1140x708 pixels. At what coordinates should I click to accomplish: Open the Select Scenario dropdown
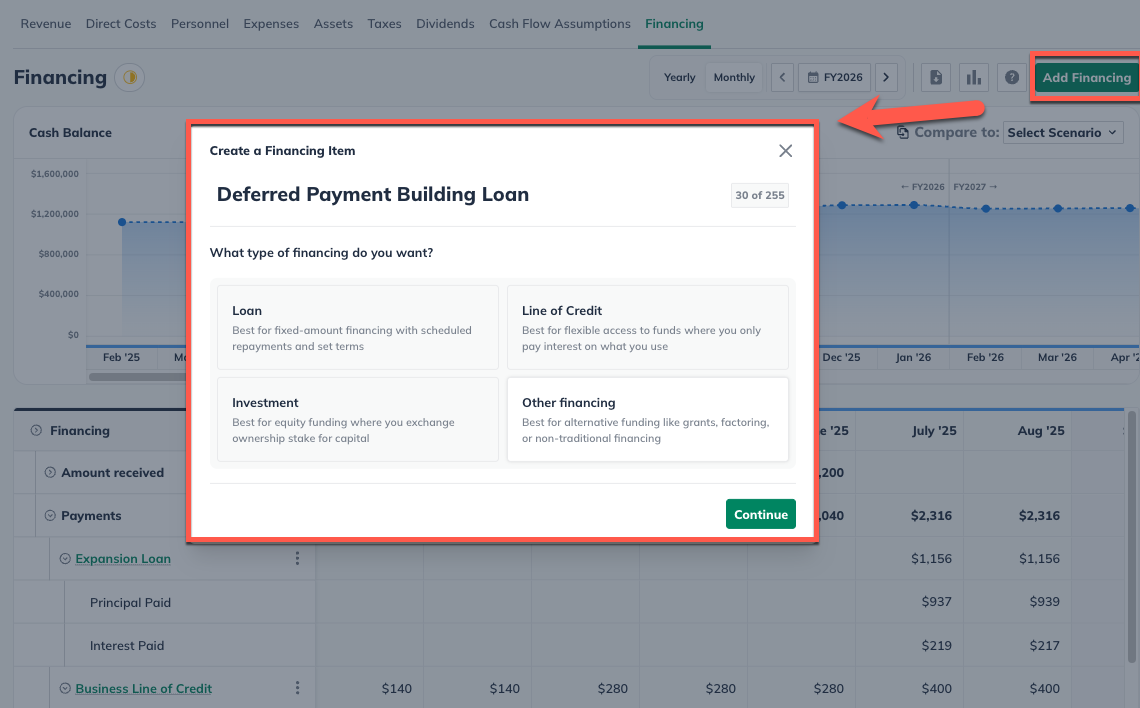(1063, 131)
